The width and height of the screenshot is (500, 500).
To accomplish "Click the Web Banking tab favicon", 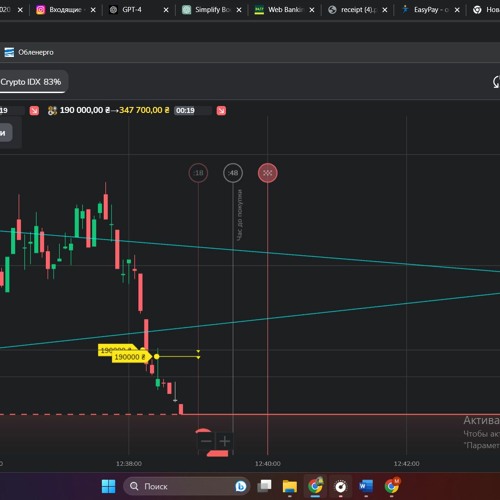I will pos(259,10).
